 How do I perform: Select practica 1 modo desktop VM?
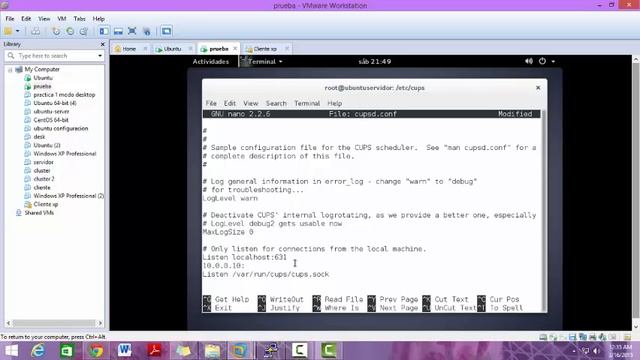pyautogui.click(x=64, y=95)
